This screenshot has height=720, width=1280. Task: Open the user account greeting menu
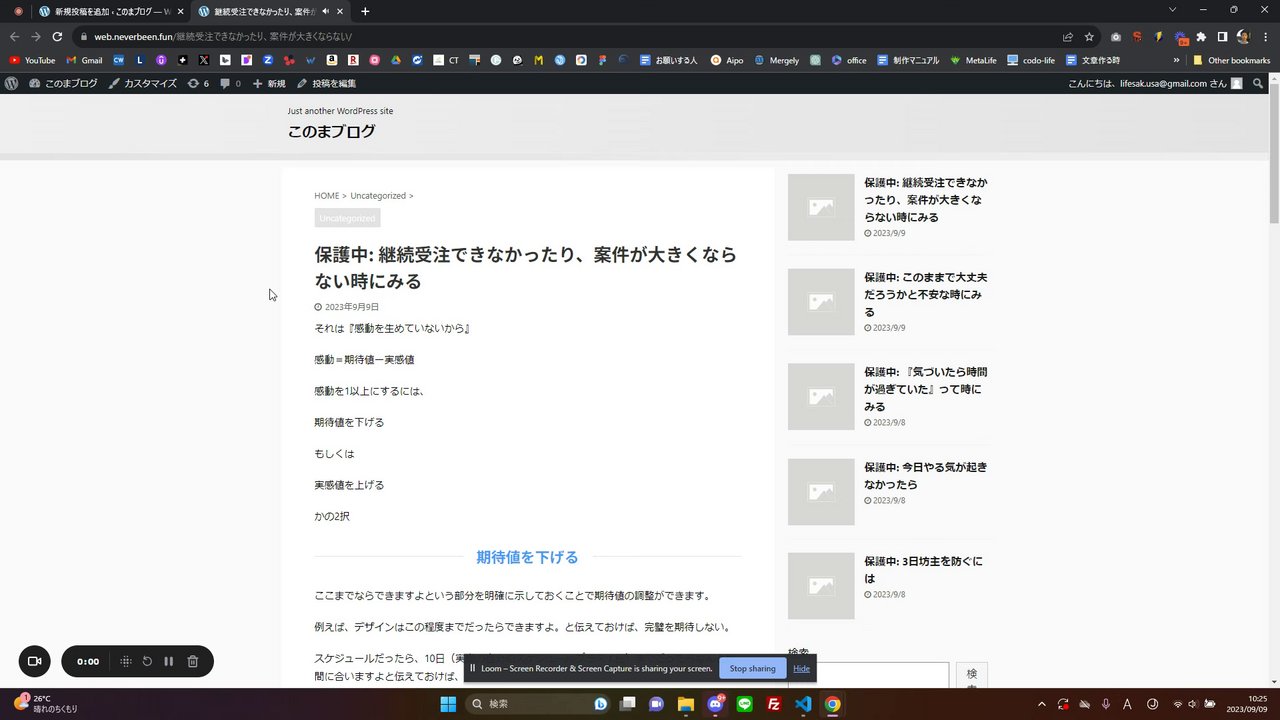[1155, 84]
